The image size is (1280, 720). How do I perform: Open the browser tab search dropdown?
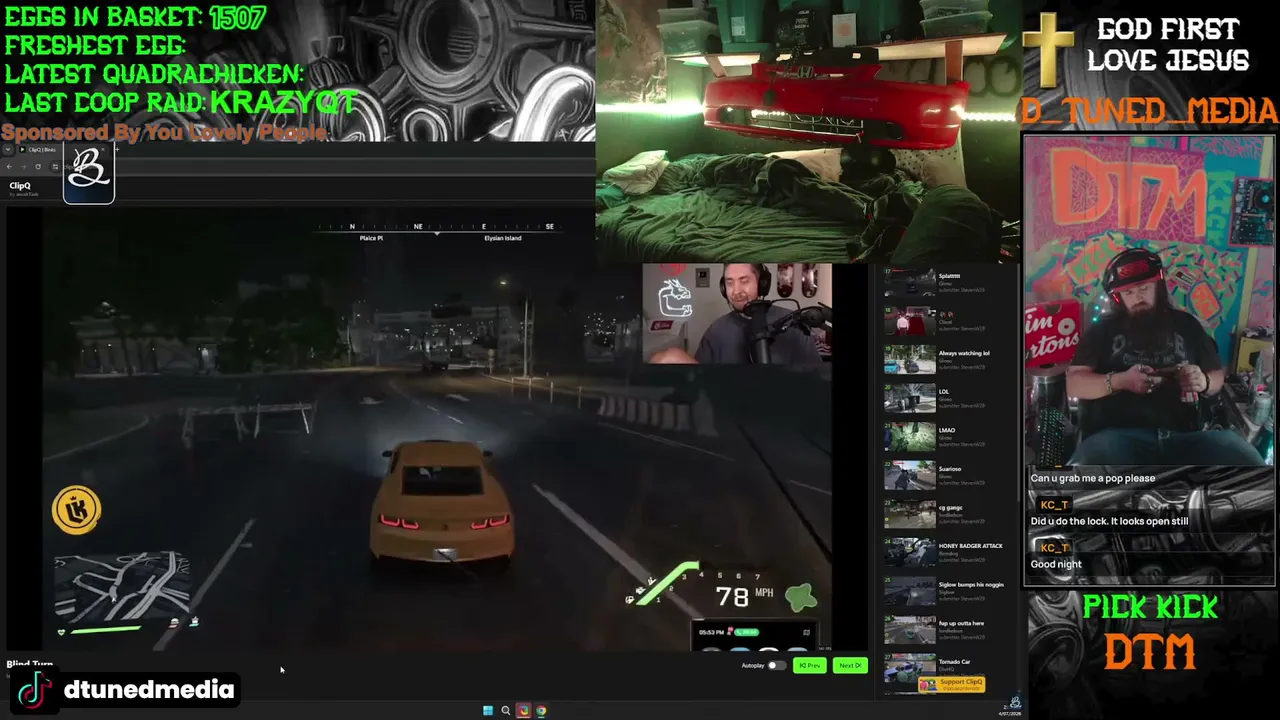click(x=8, y=150)
